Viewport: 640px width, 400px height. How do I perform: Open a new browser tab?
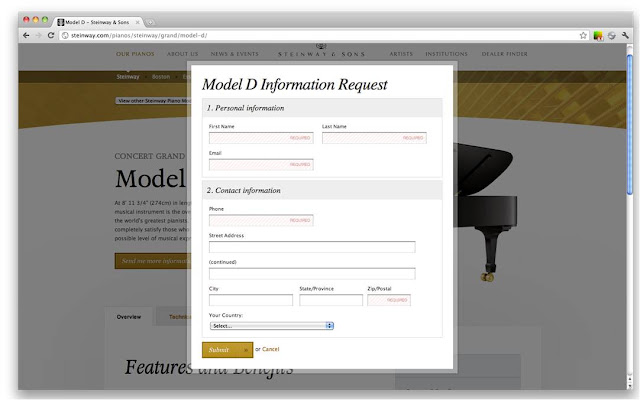click(149, 22)
